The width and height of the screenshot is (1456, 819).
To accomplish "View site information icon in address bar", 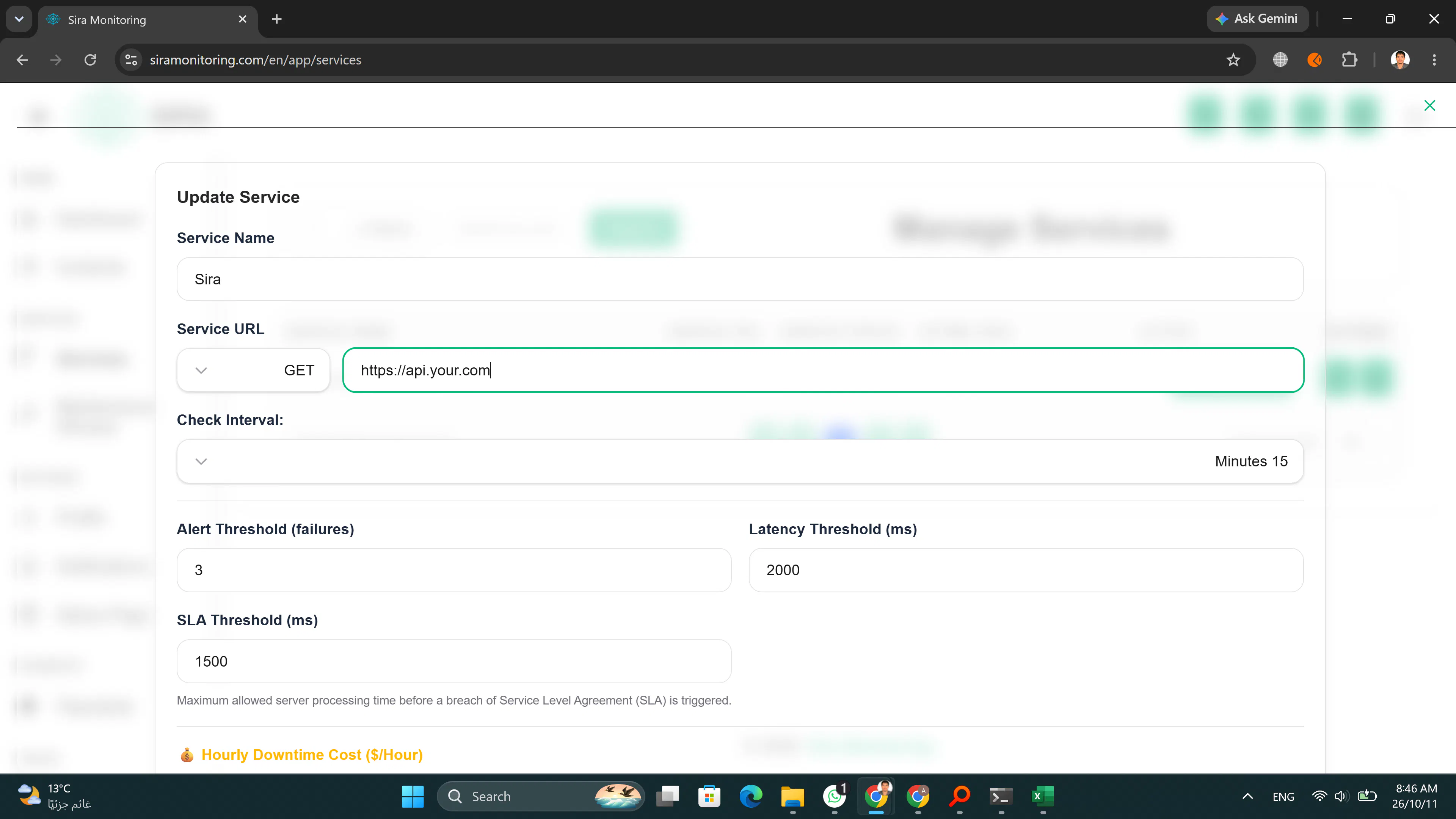I will point(131,60).
